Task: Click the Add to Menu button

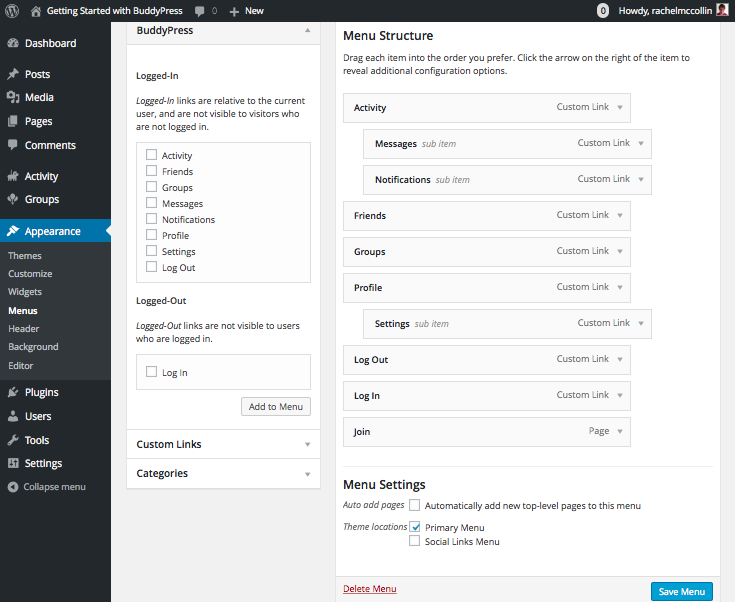Action: tap(276, 406)
